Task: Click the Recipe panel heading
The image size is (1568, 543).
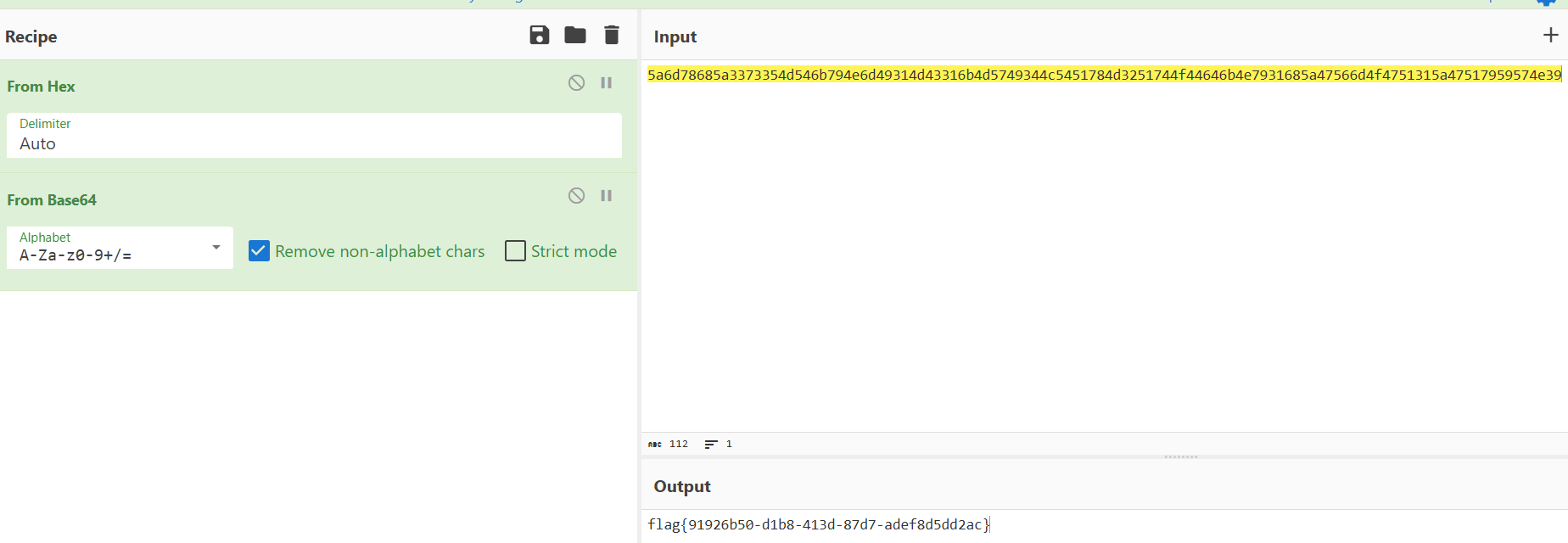Action: point(31,36)
